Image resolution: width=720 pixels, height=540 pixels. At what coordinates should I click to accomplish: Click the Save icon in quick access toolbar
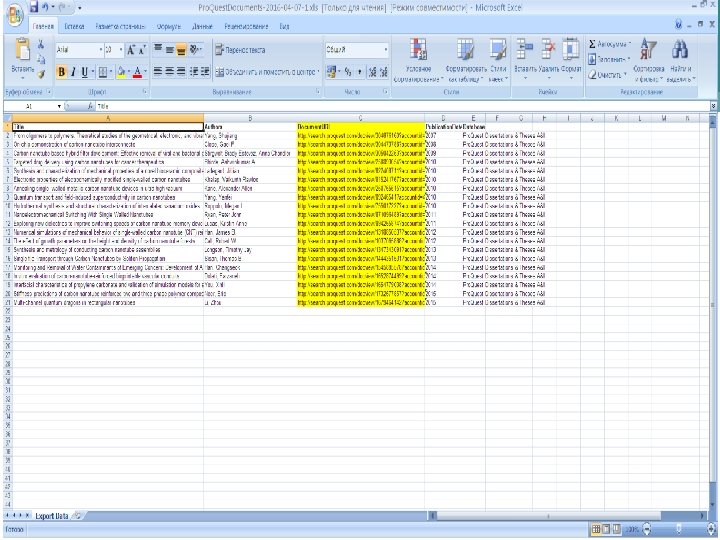[x=34, y=7]
